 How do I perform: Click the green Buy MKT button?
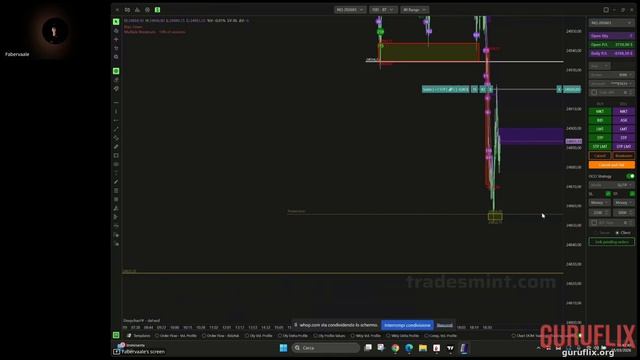pos(600,111)
